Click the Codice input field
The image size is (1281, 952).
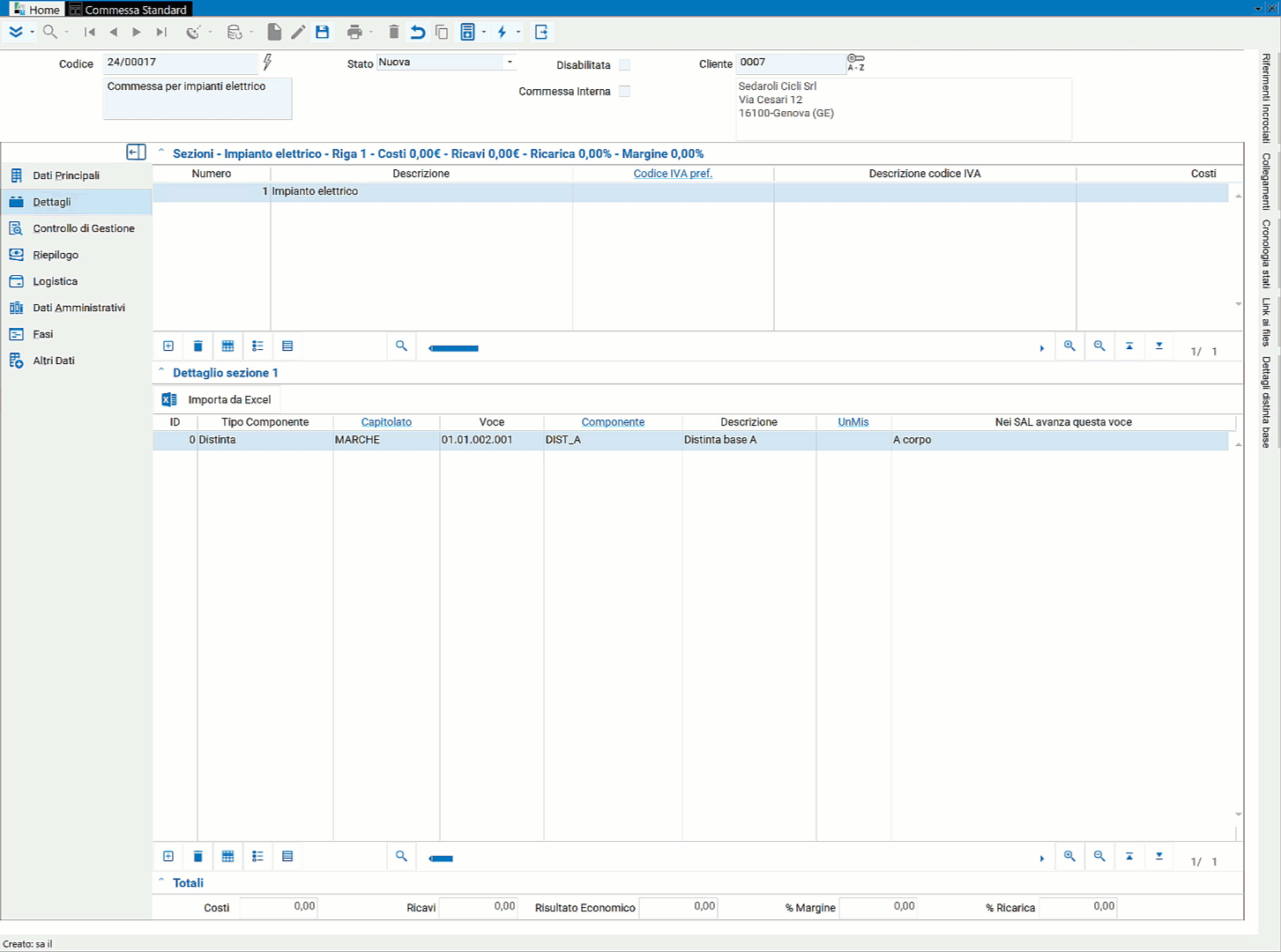click(180, 63)
